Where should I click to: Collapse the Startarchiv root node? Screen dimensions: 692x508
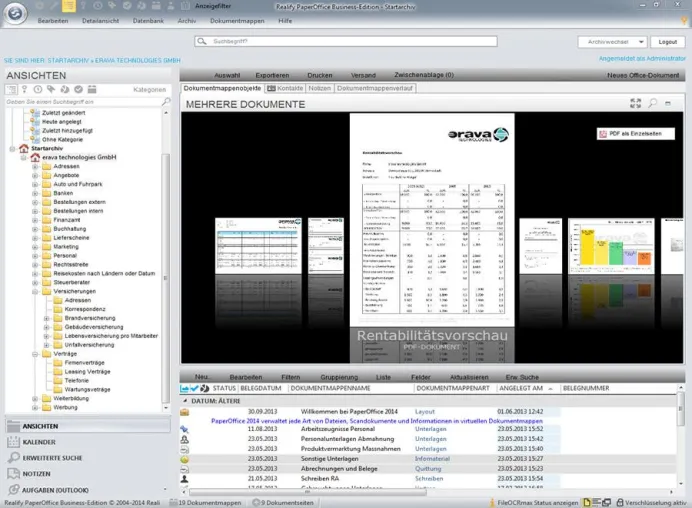(12, 149)
